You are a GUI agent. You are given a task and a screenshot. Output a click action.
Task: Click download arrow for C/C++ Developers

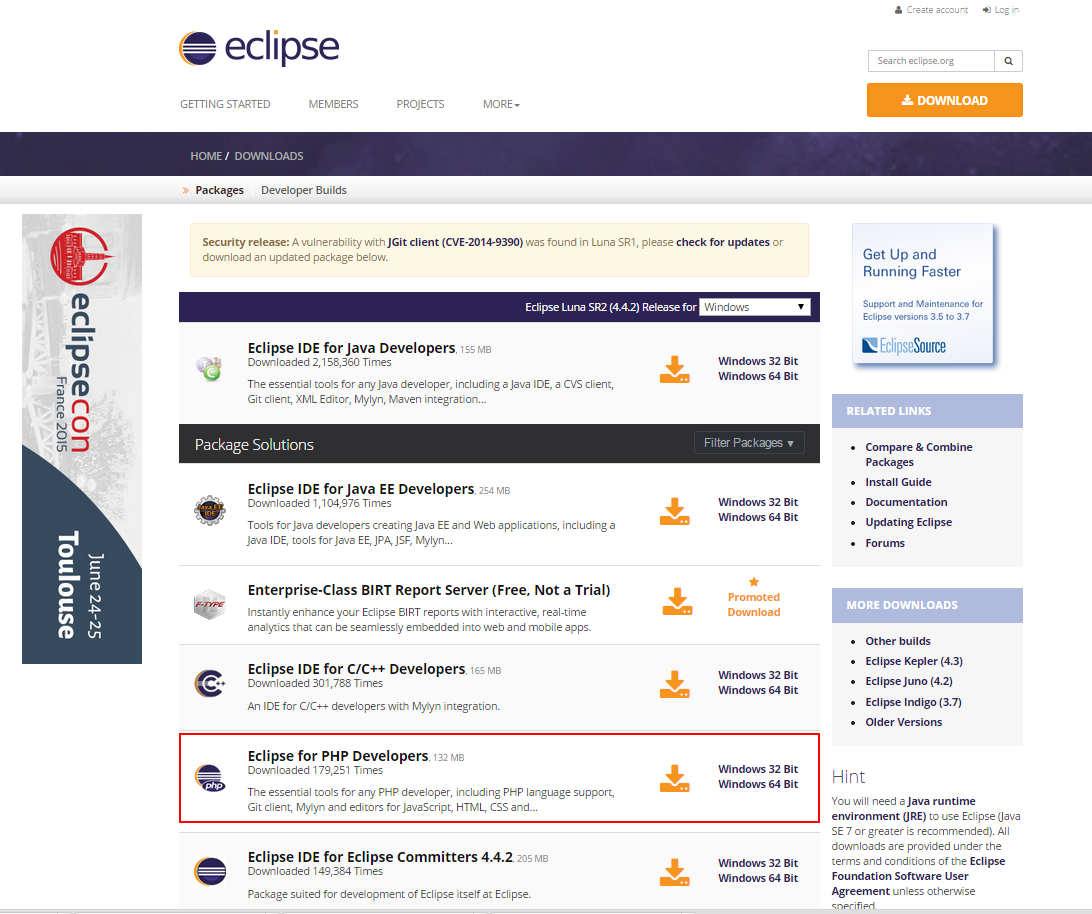(674, 684)
